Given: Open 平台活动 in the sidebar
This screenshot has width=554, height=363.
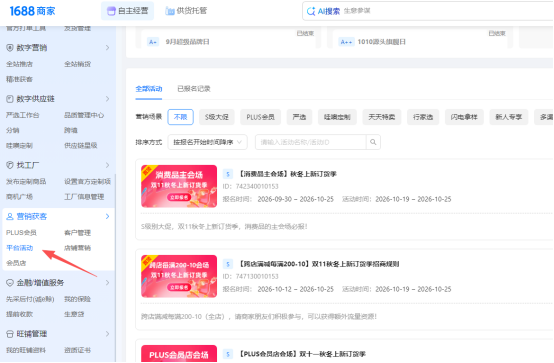Looking at the screenshot, I should [19, 248].
